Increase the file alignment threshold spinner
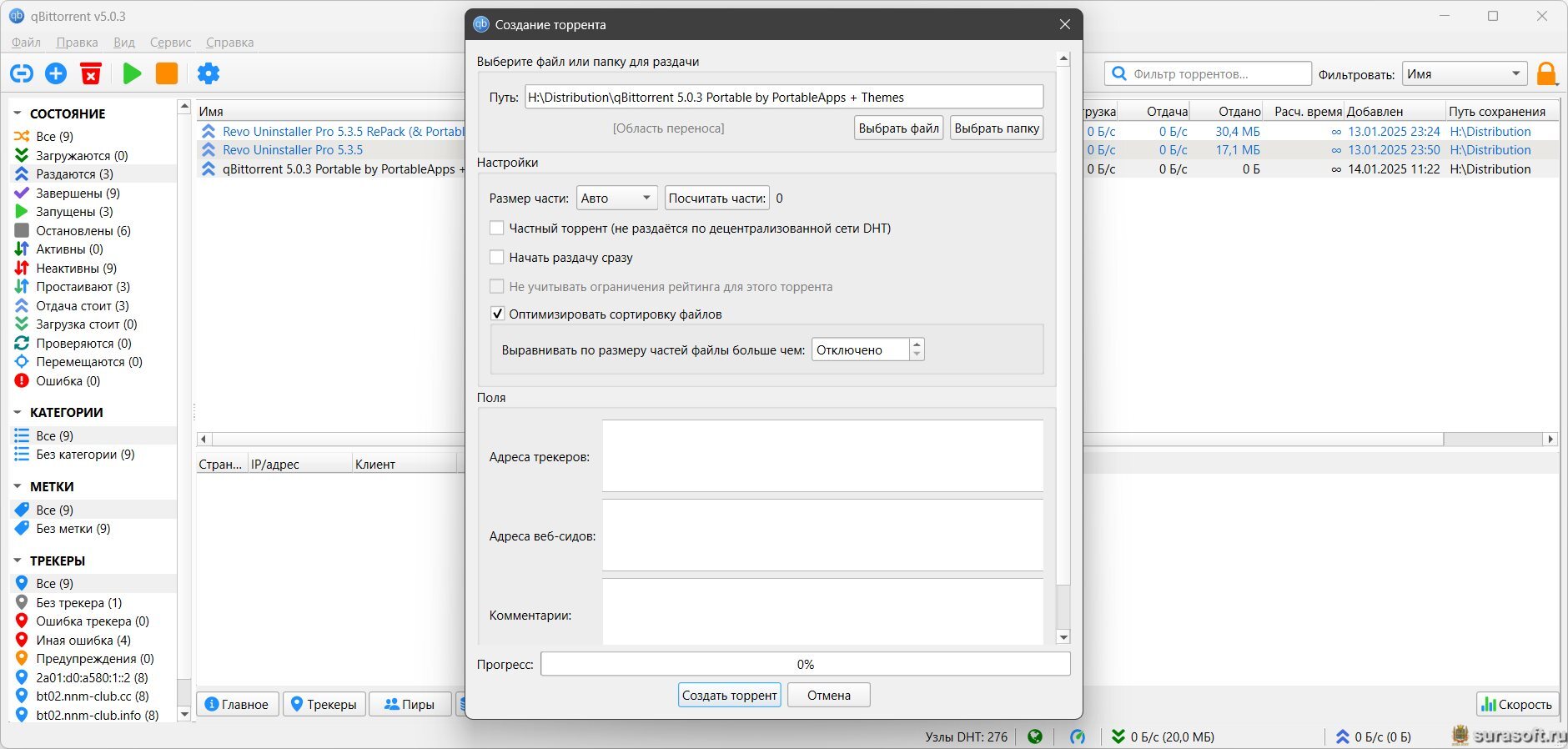Screen dimensions: 1568x749 point(917,344)
